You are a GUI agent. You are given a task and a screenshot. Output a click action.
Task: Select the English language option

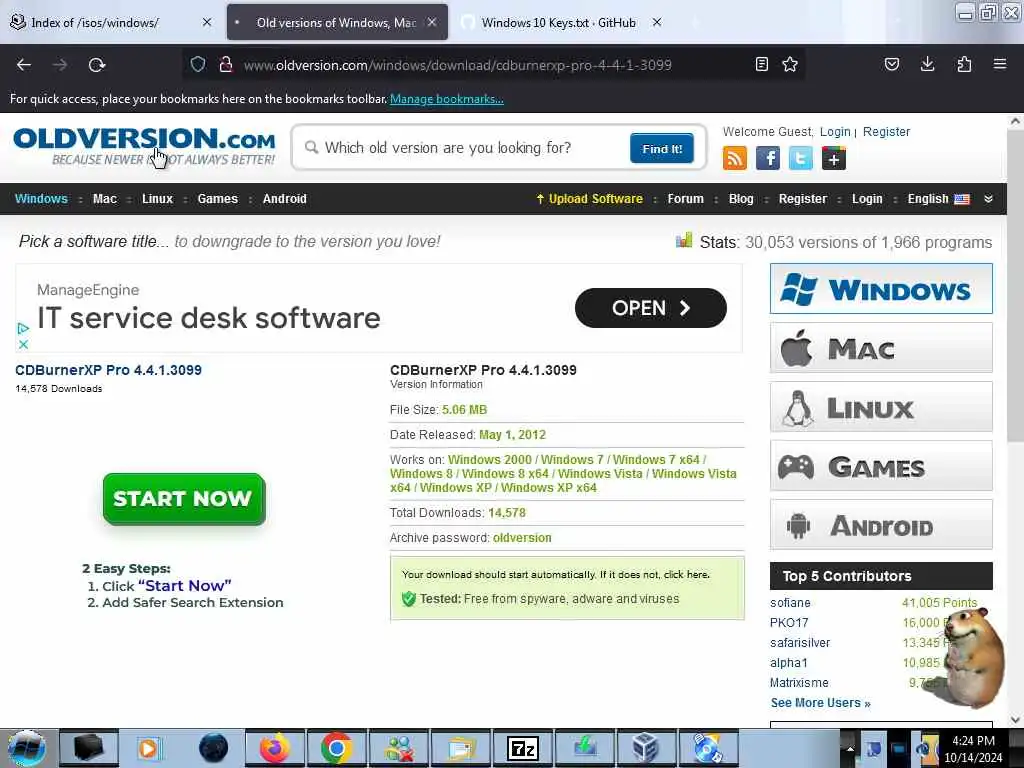point(938,199)
